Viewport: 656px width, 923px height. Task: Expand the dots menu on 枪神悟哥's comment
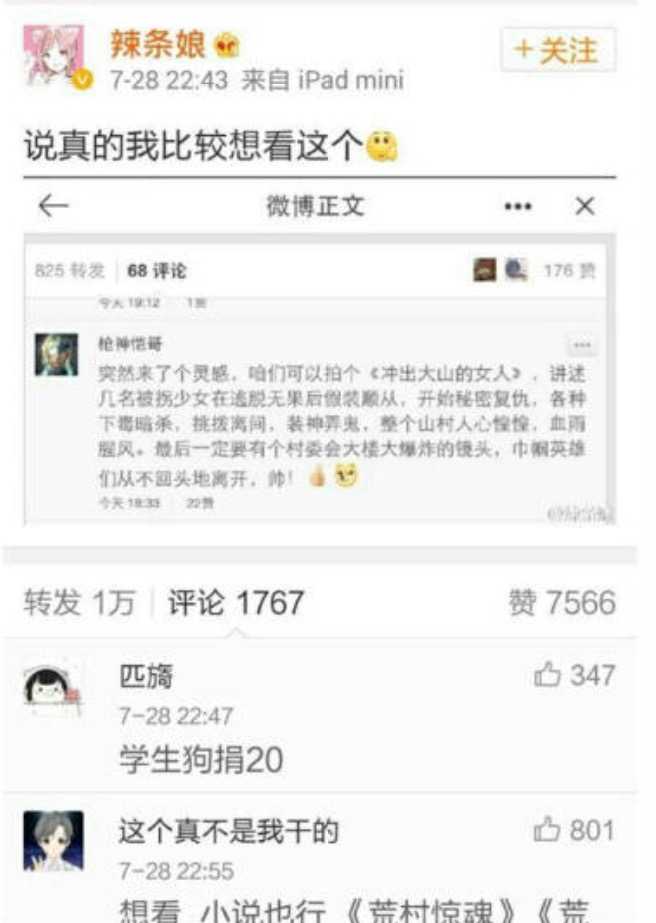(x=582, y=345)
